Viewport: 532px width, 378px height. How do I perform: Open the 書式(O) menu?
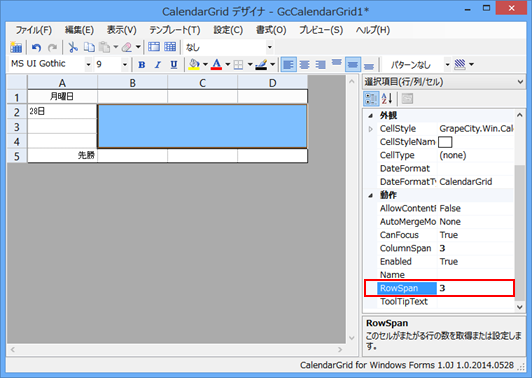click(x=271, y=30)
